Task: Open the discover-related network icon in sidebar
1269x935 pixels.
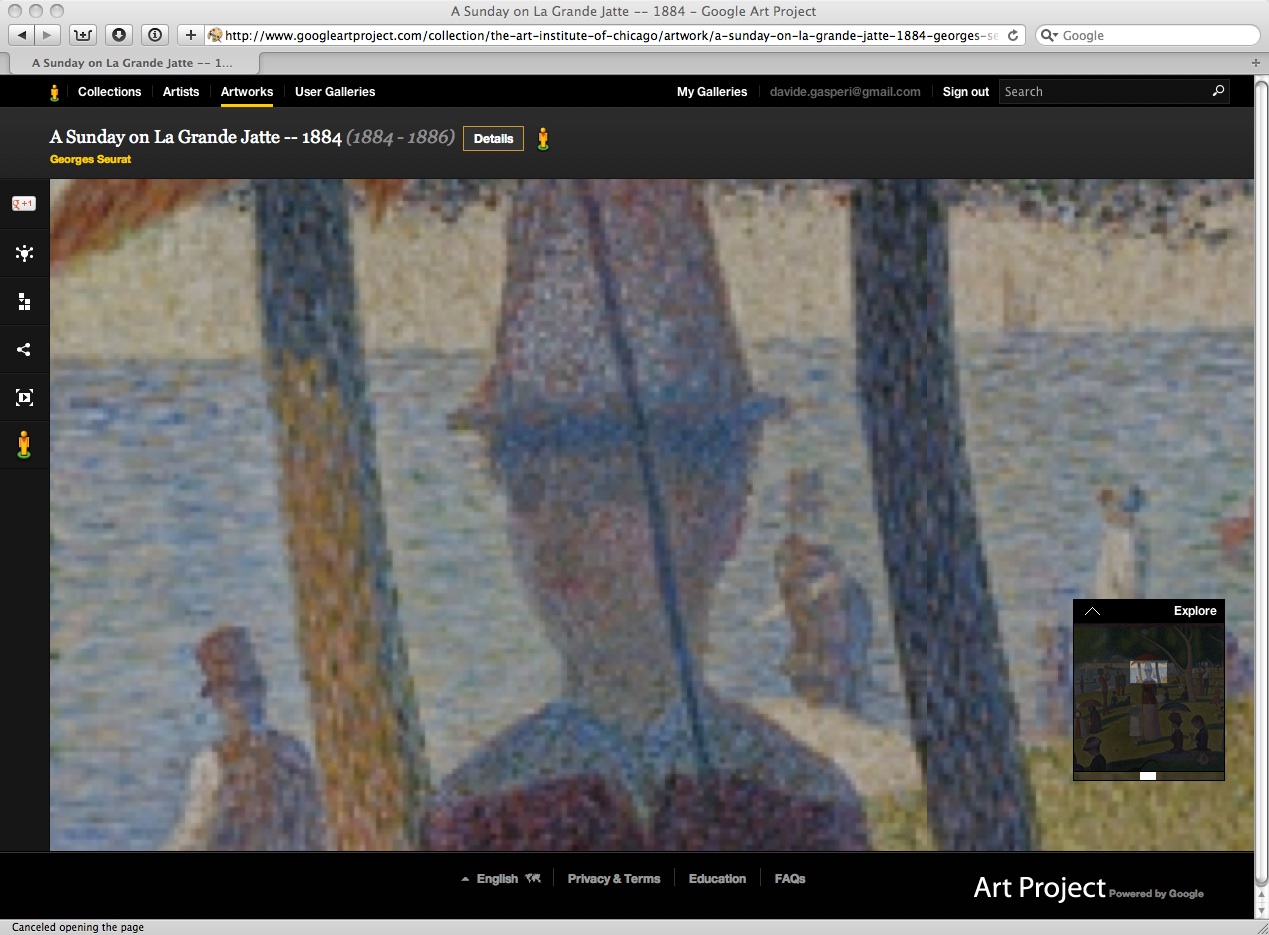Action: 24,253
